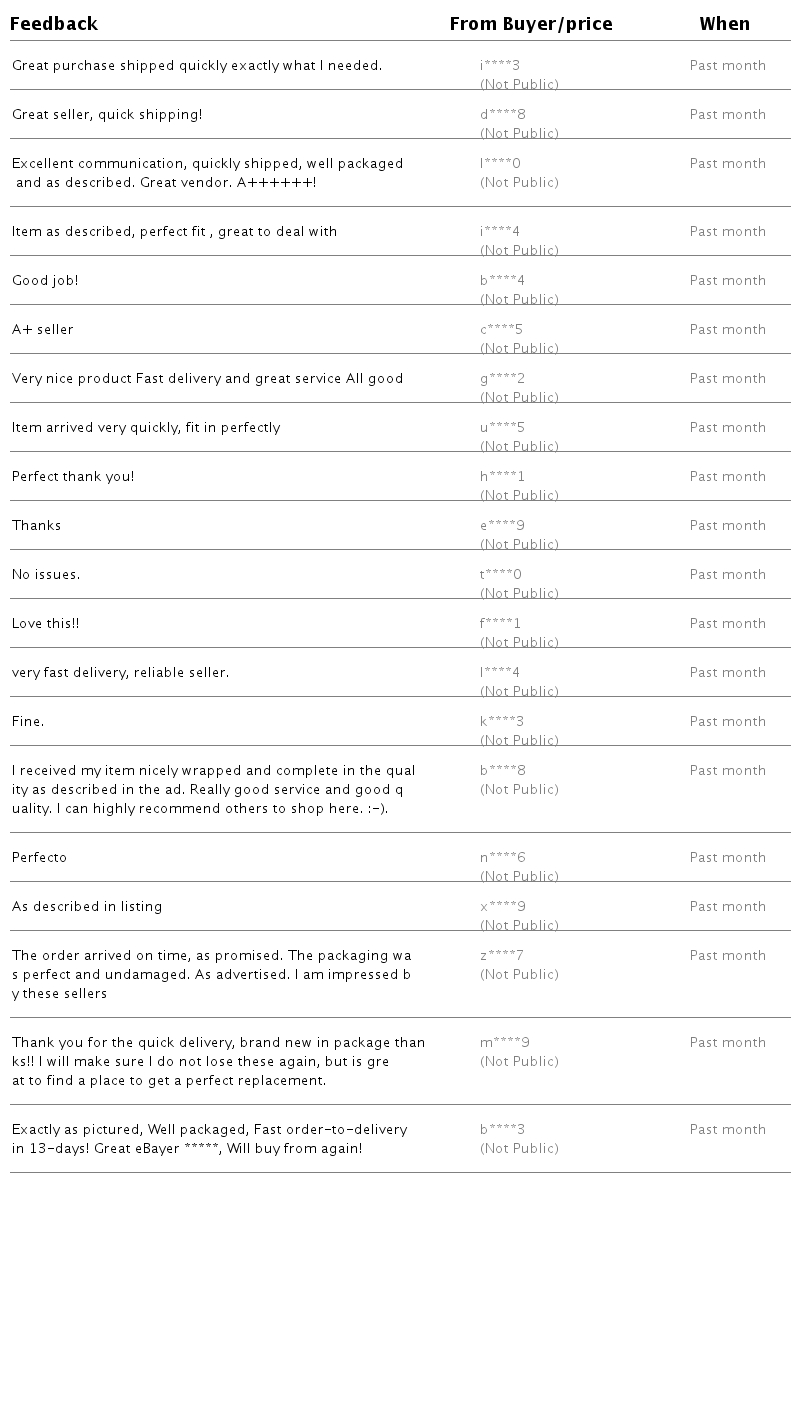The width and height of the screenshot is (800, 1424).
Task: Click the When column header
Action: tap(724, 24)
